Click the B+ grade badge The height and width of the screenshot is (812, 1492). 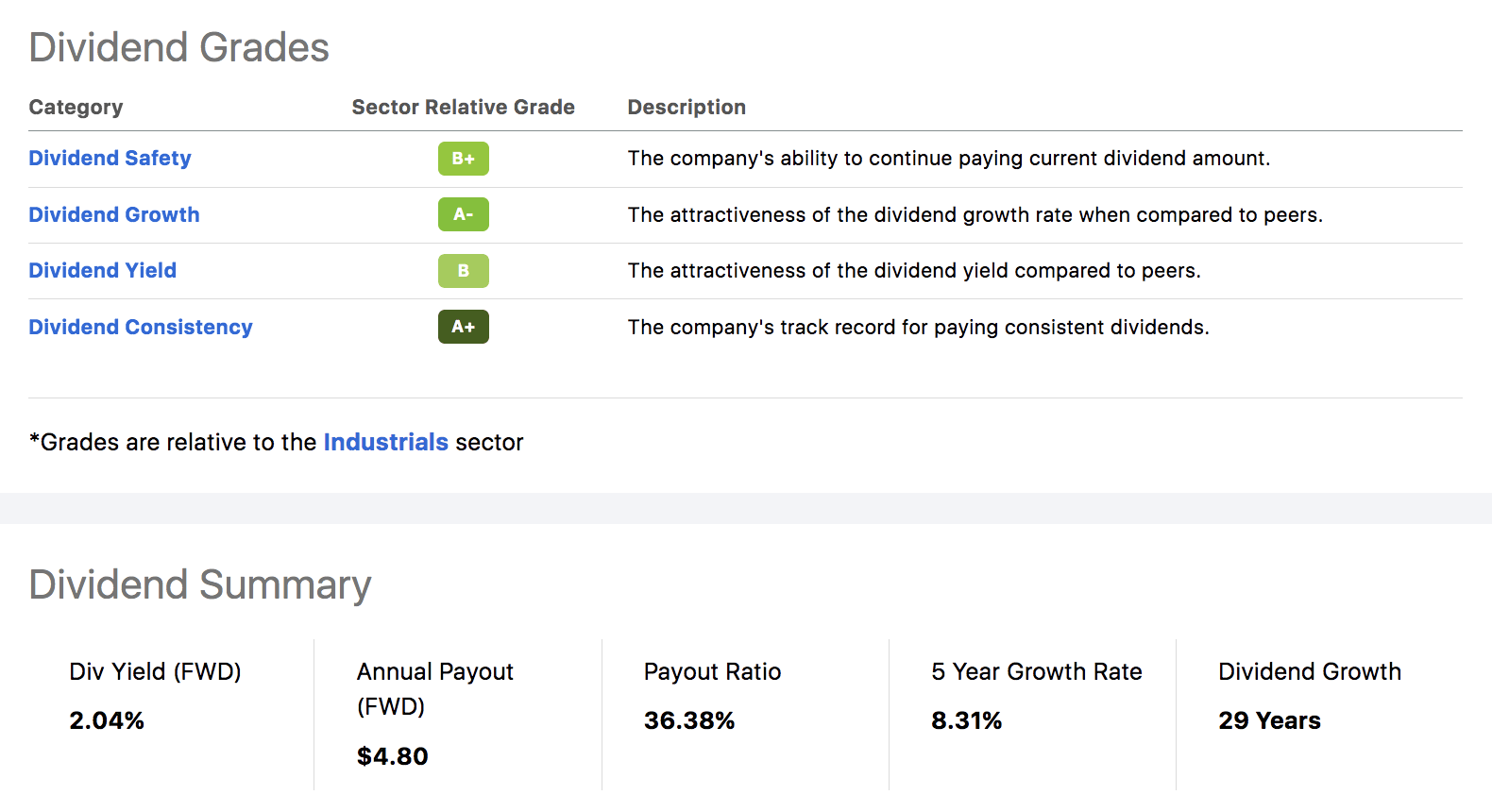(x=463, y=159)
